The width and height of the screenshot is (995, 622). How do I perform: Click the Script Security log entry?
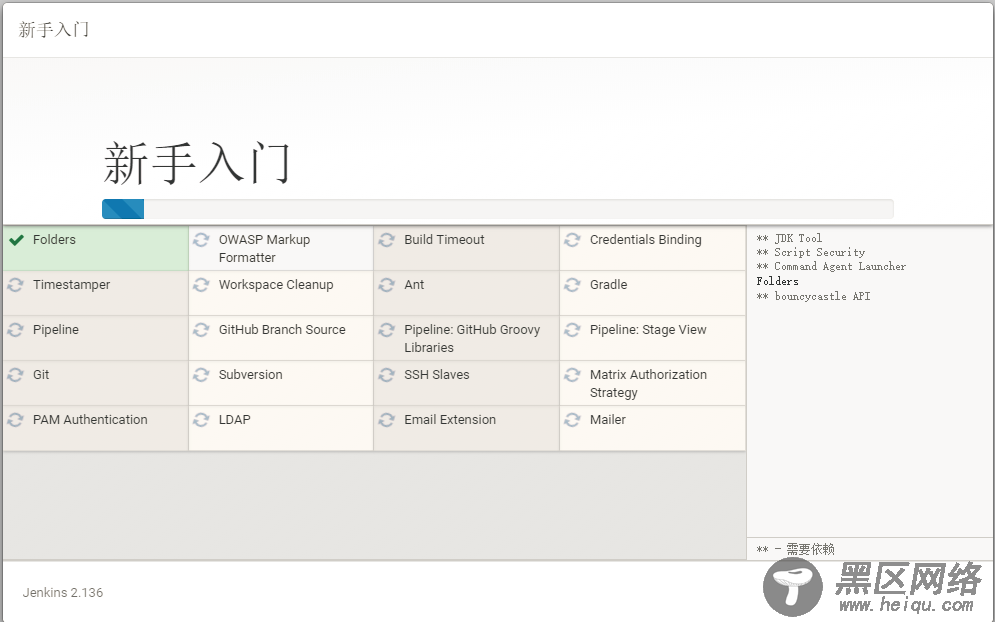coord(811,253)
